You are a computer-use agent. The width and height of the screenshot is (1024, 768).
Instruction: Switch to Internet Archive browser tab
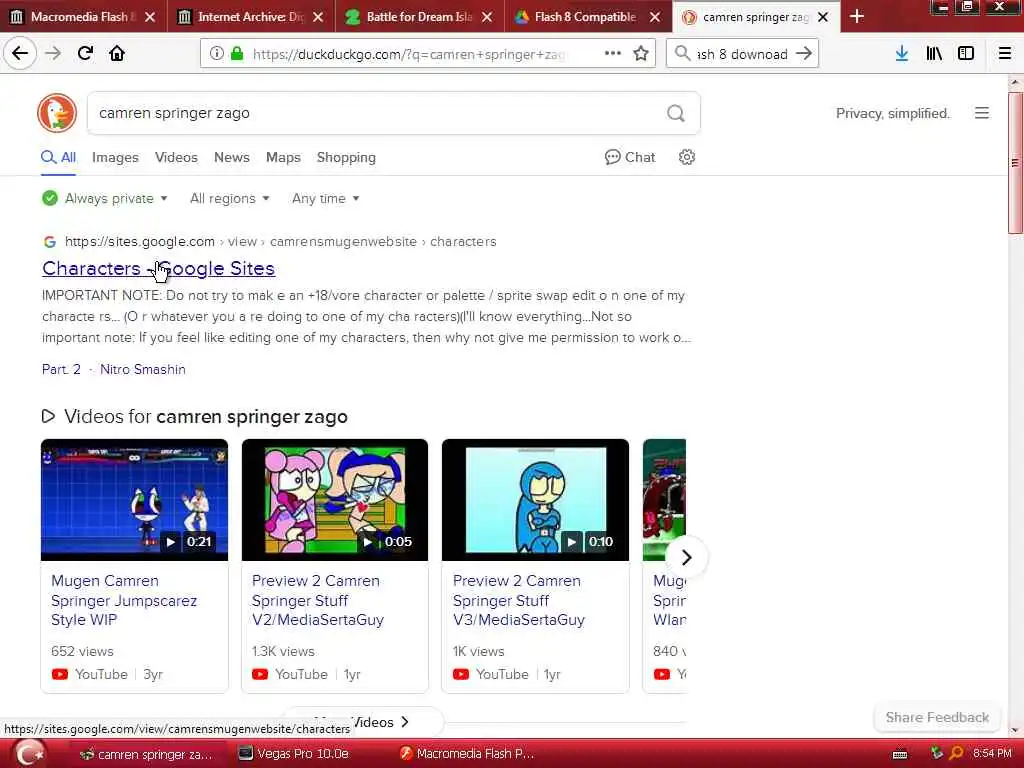click(250, 17)
